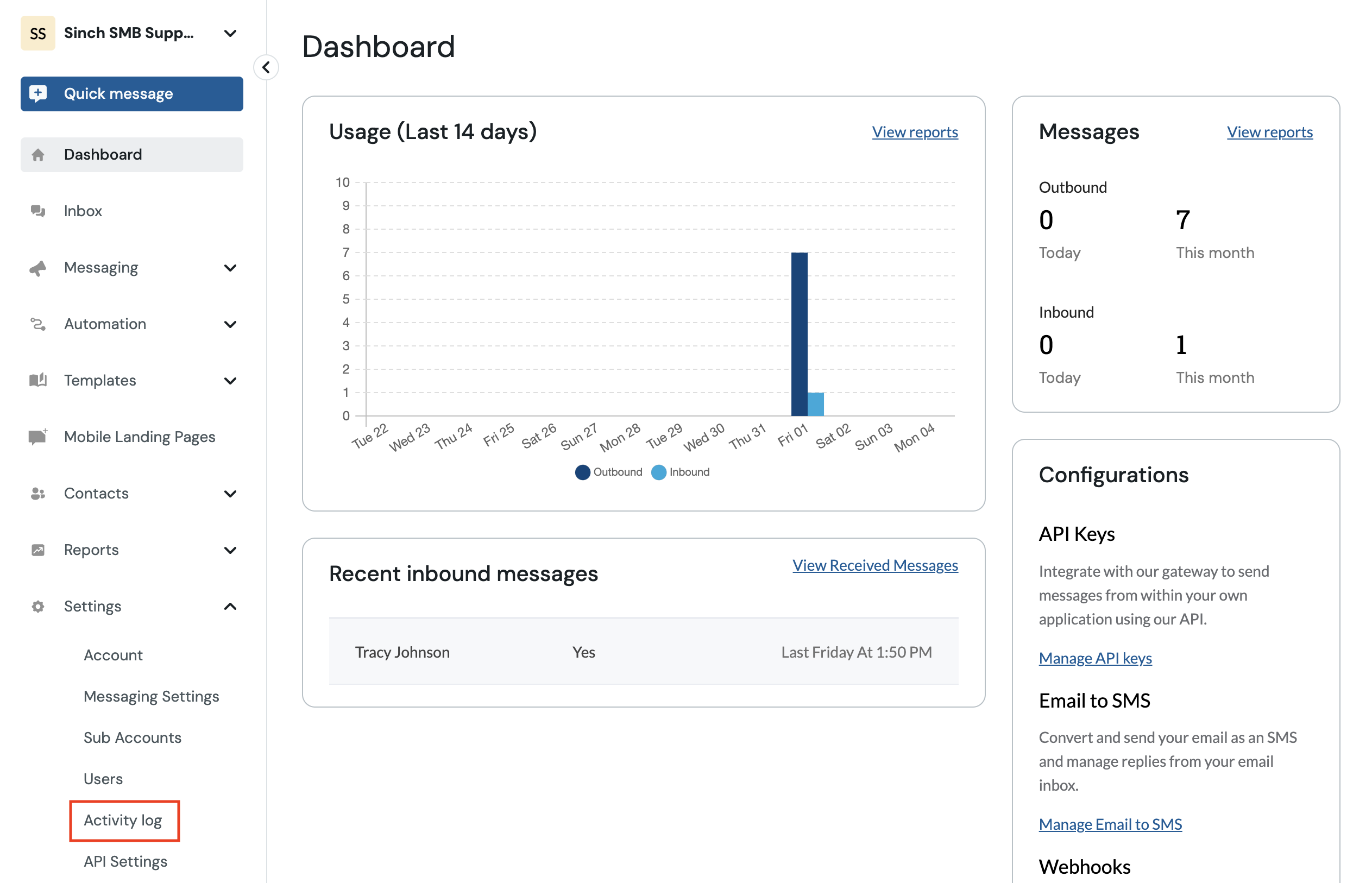The width and height of the screenshot is (1372, 883).
Task: Click the Mon 04 axis label
Action: [x=915, y=438]
